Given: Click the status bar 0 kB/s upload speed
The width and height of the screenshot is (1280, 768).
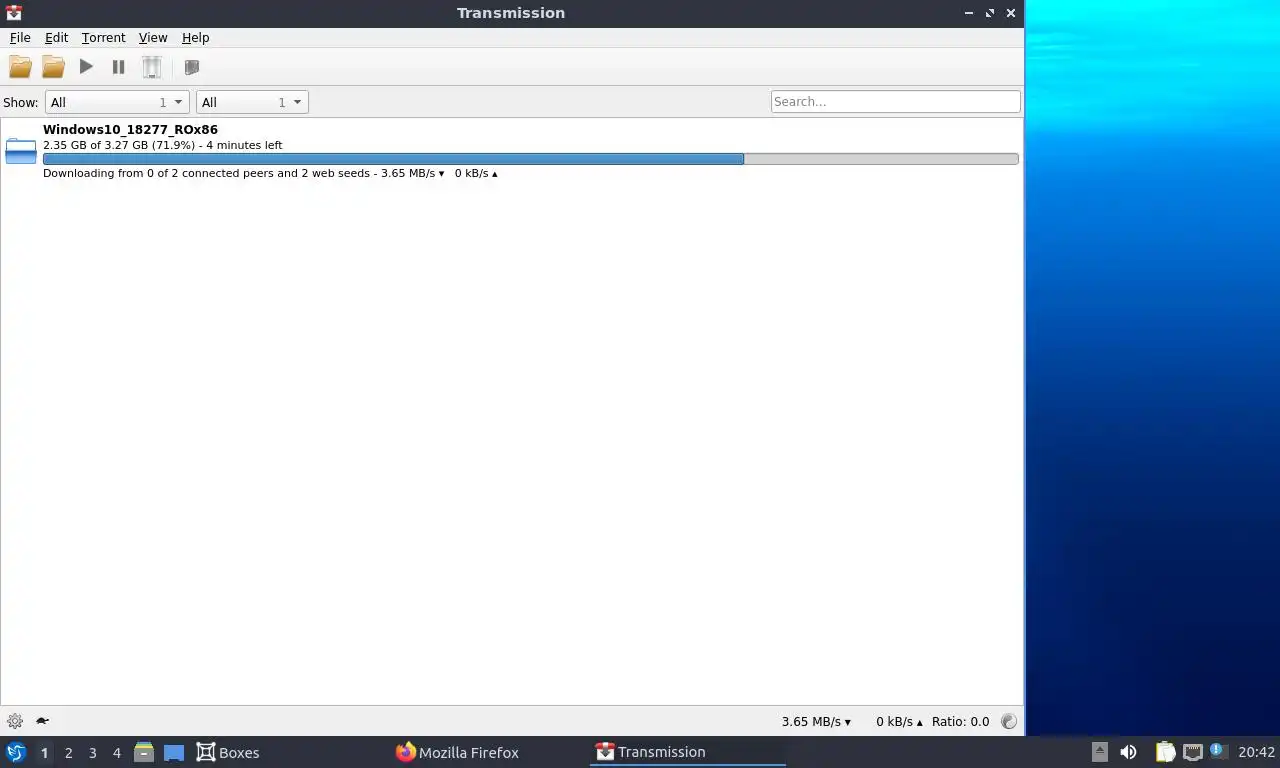Looking at the screenshot, I should tap(899, 721).
